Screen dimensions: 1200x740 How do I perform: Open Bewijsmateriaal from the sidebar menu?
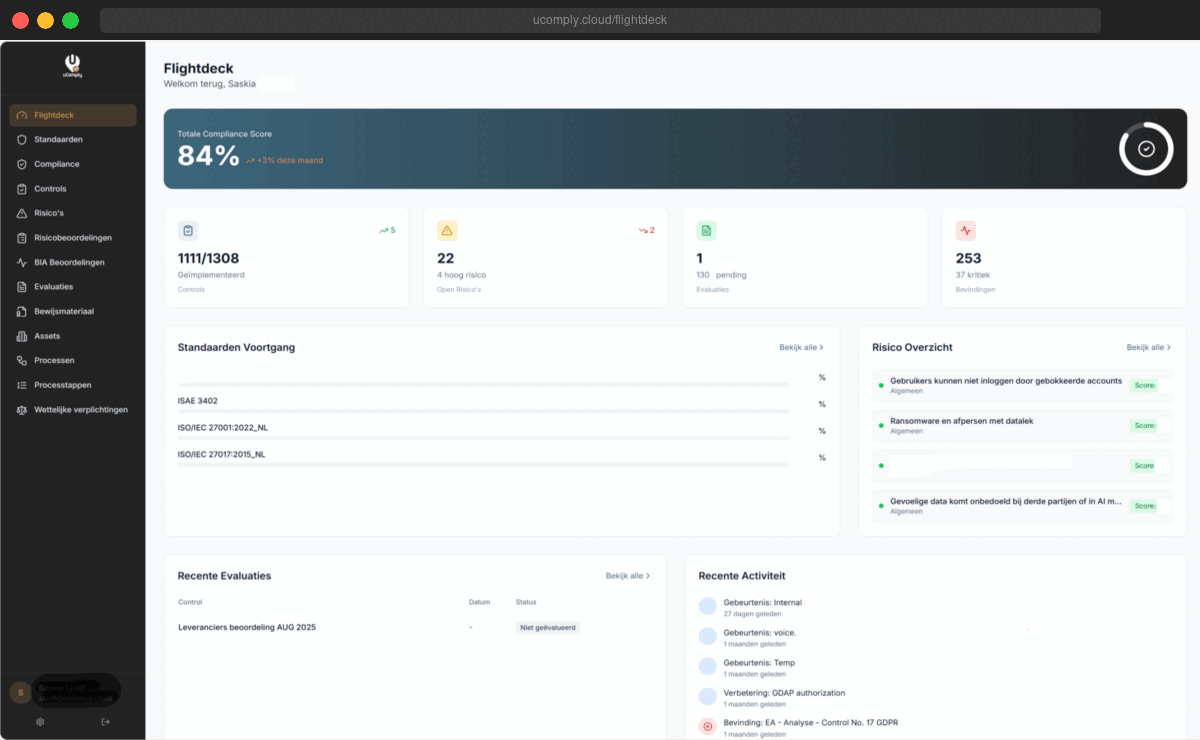point(63,311)
